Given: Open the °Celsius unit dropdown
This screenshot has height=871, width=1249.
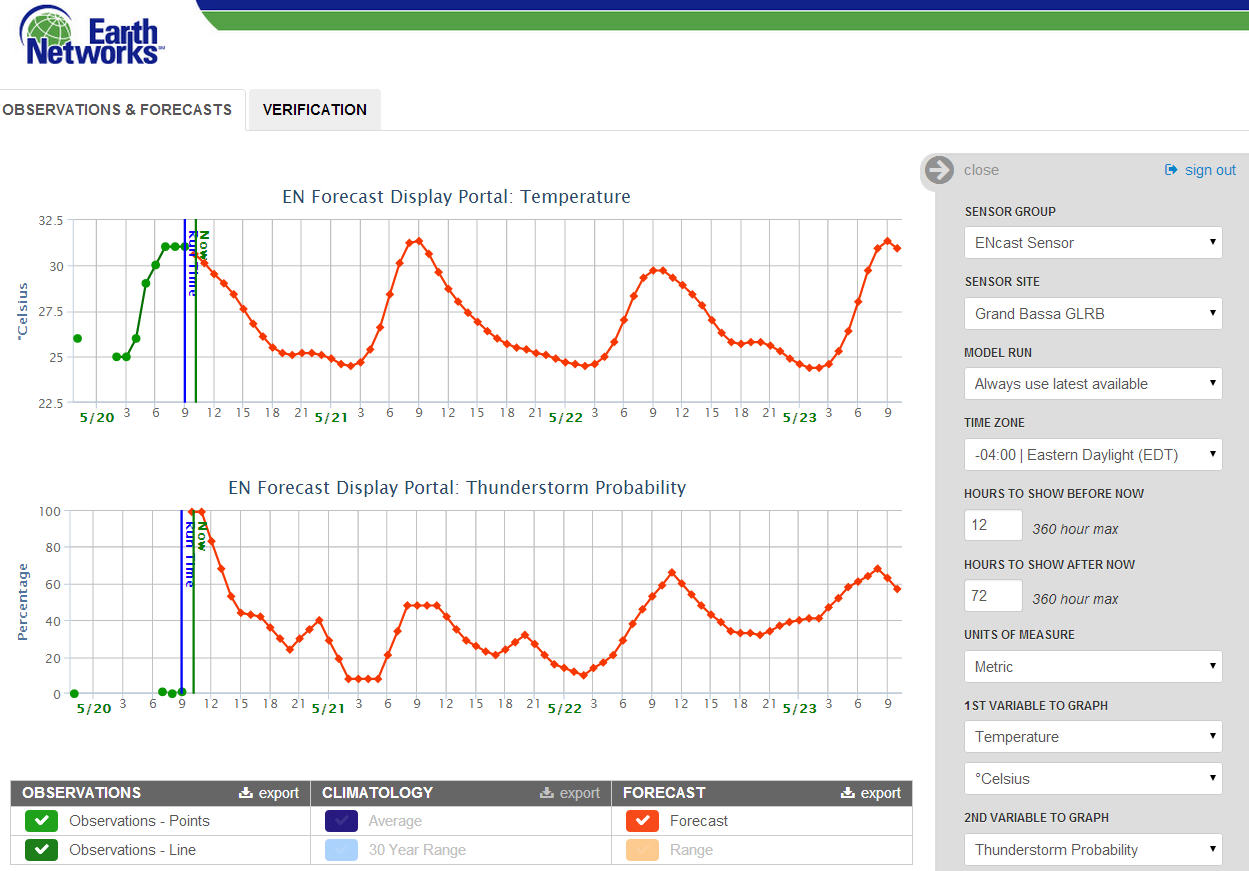Looking at the screenshot, I should point(1093,778).
